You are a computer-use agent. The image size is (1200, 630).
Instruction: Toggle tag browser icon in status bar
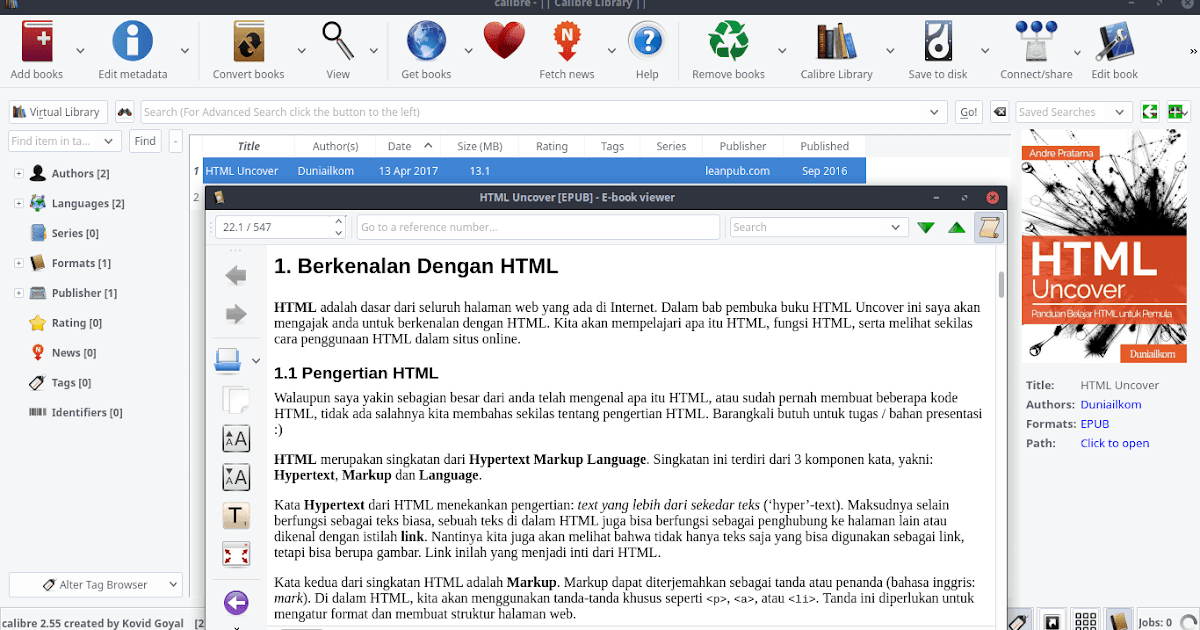coord(1018,622)
